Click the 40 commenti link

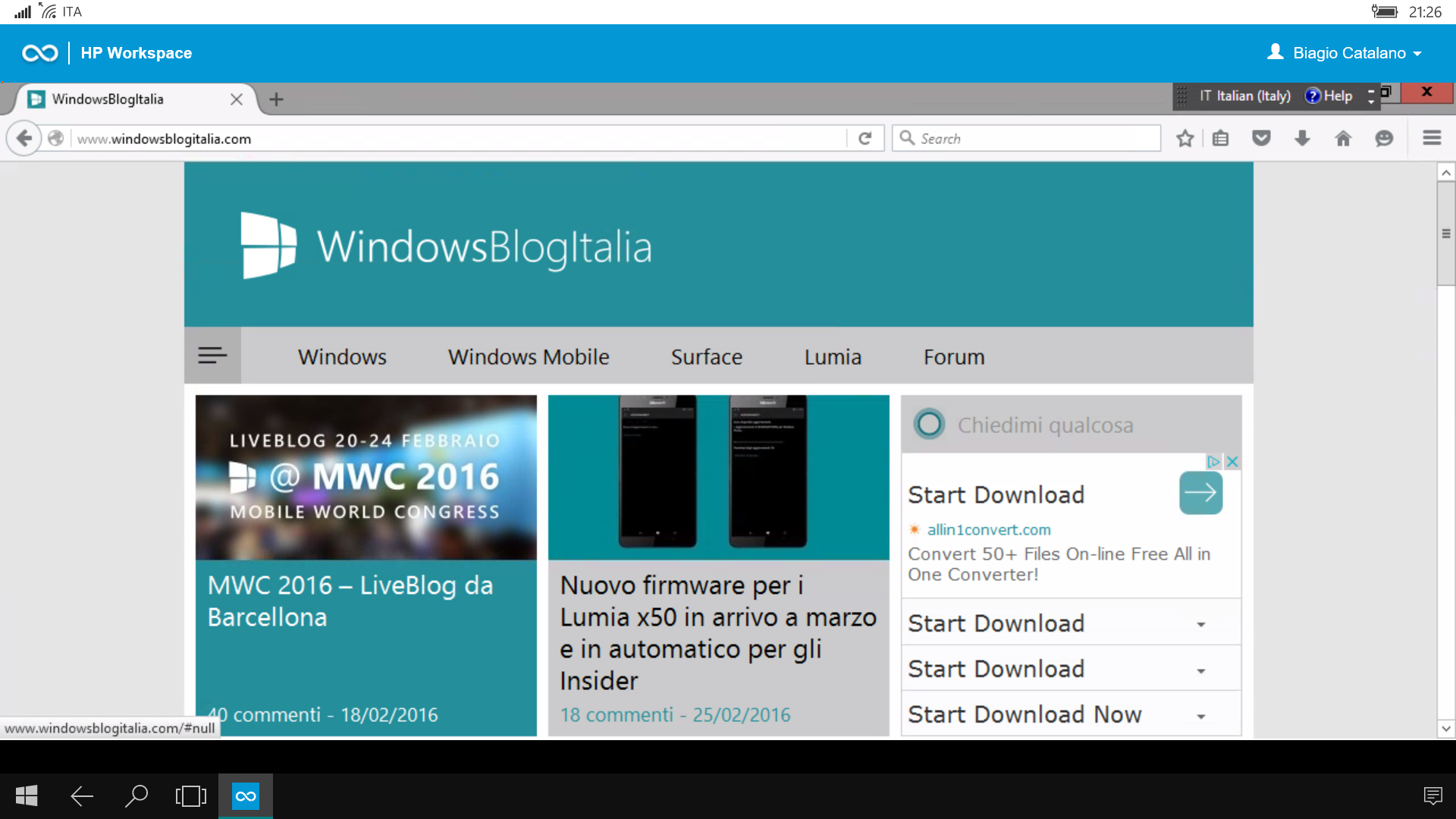265,715
